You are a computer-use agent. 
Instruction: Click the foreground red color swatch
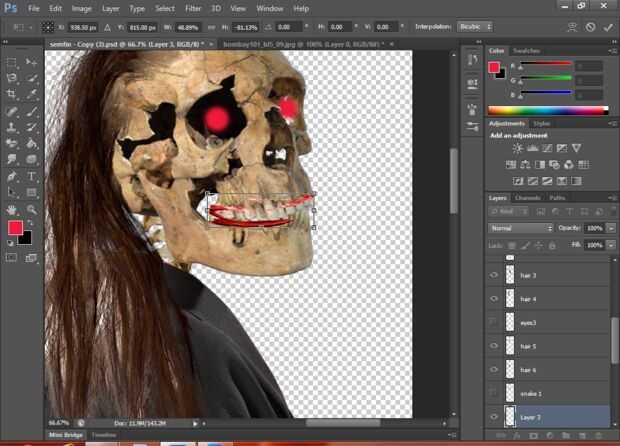(x=16, y=228)
